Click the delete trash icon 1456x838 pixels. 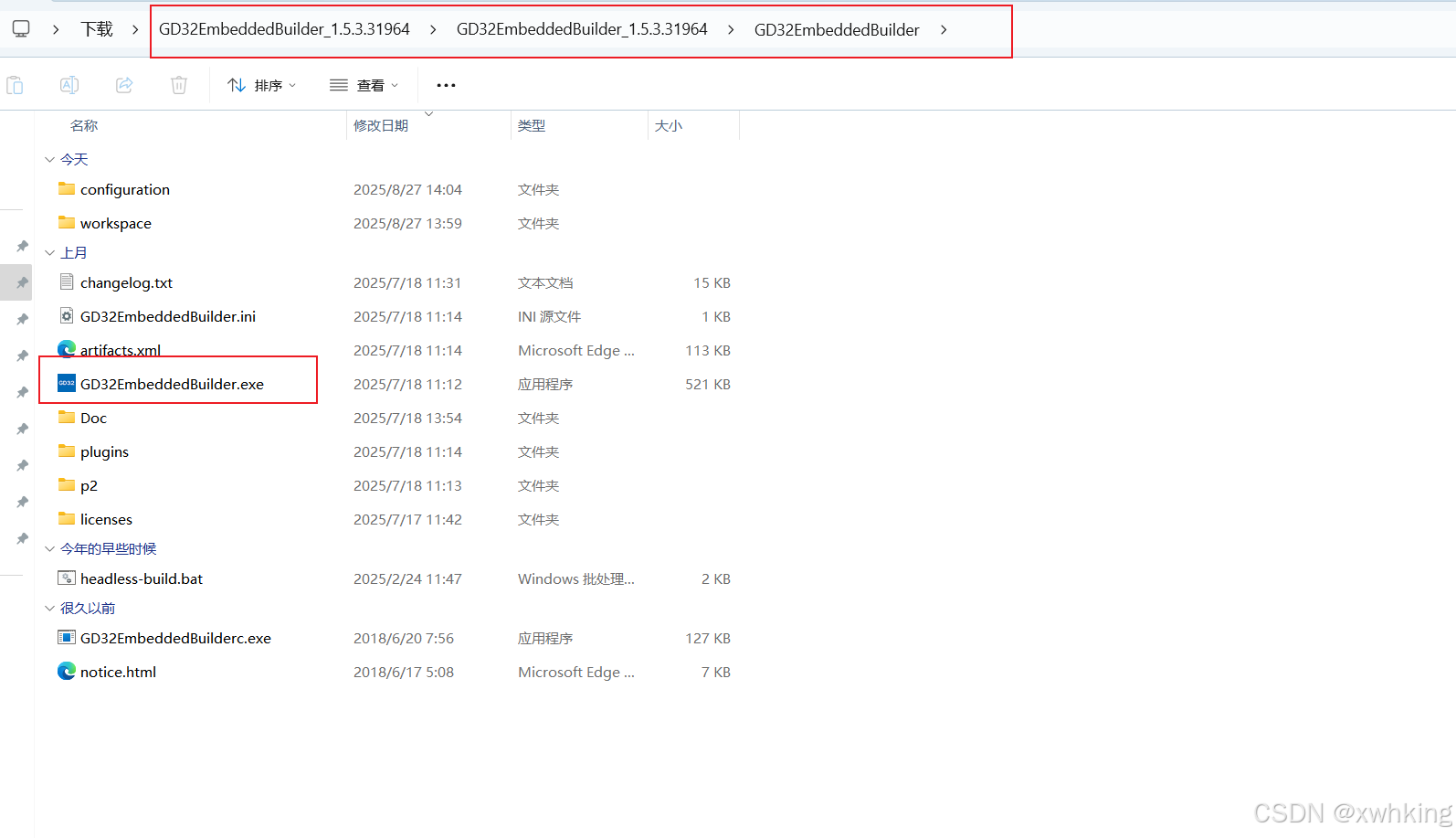[179, 85]
